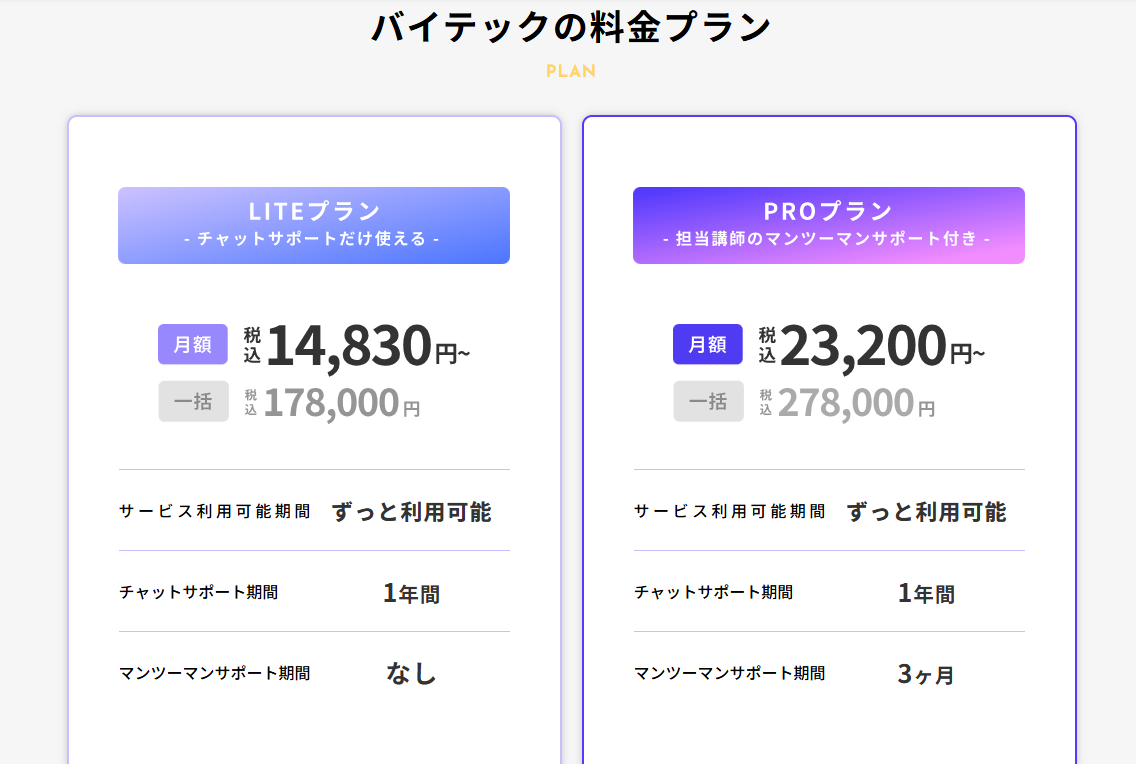
Task: Click the 278,000円 lump-sum price
Action: pos(856,403)
